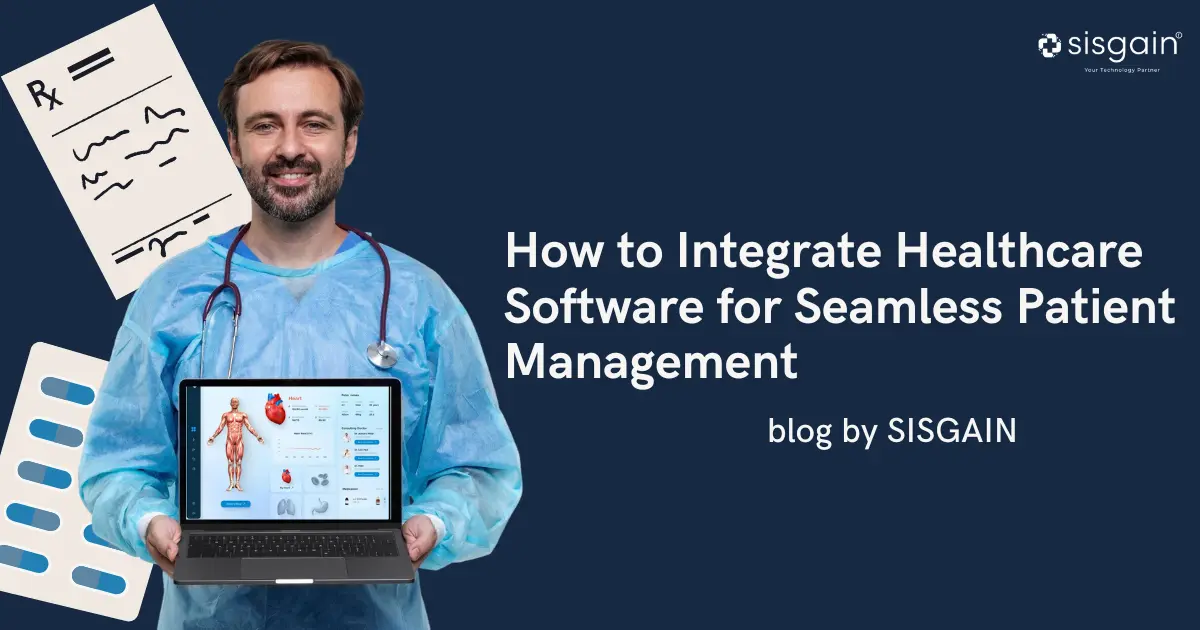Click the small heart icon above My Heart card

286,476
